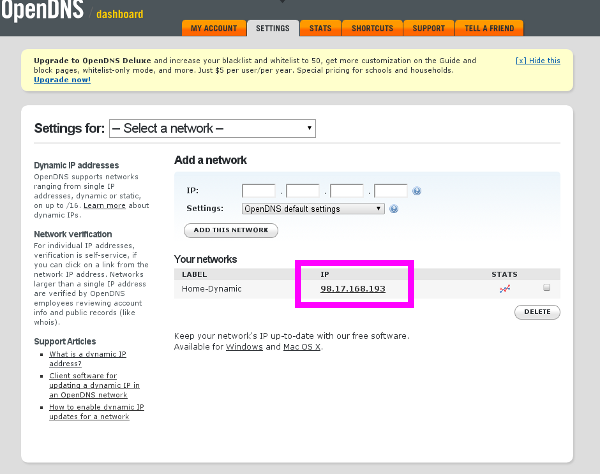Click the OpenDNS logo
This screenshot has width=600, height=474.
(42, 10)
